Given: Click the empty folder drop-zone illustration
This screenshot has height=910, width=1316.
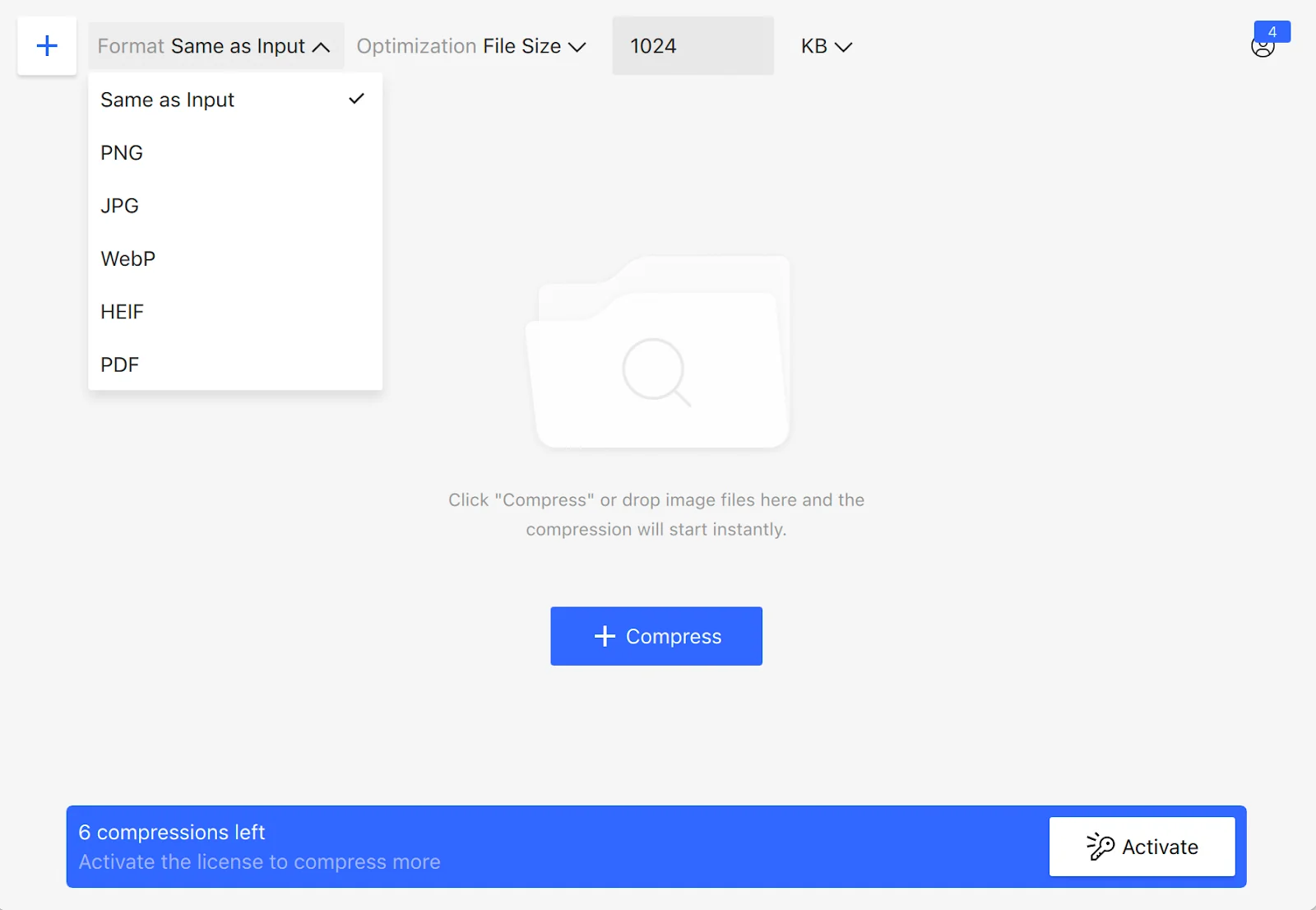Looking at the screenshot, I should pos(658,352).
